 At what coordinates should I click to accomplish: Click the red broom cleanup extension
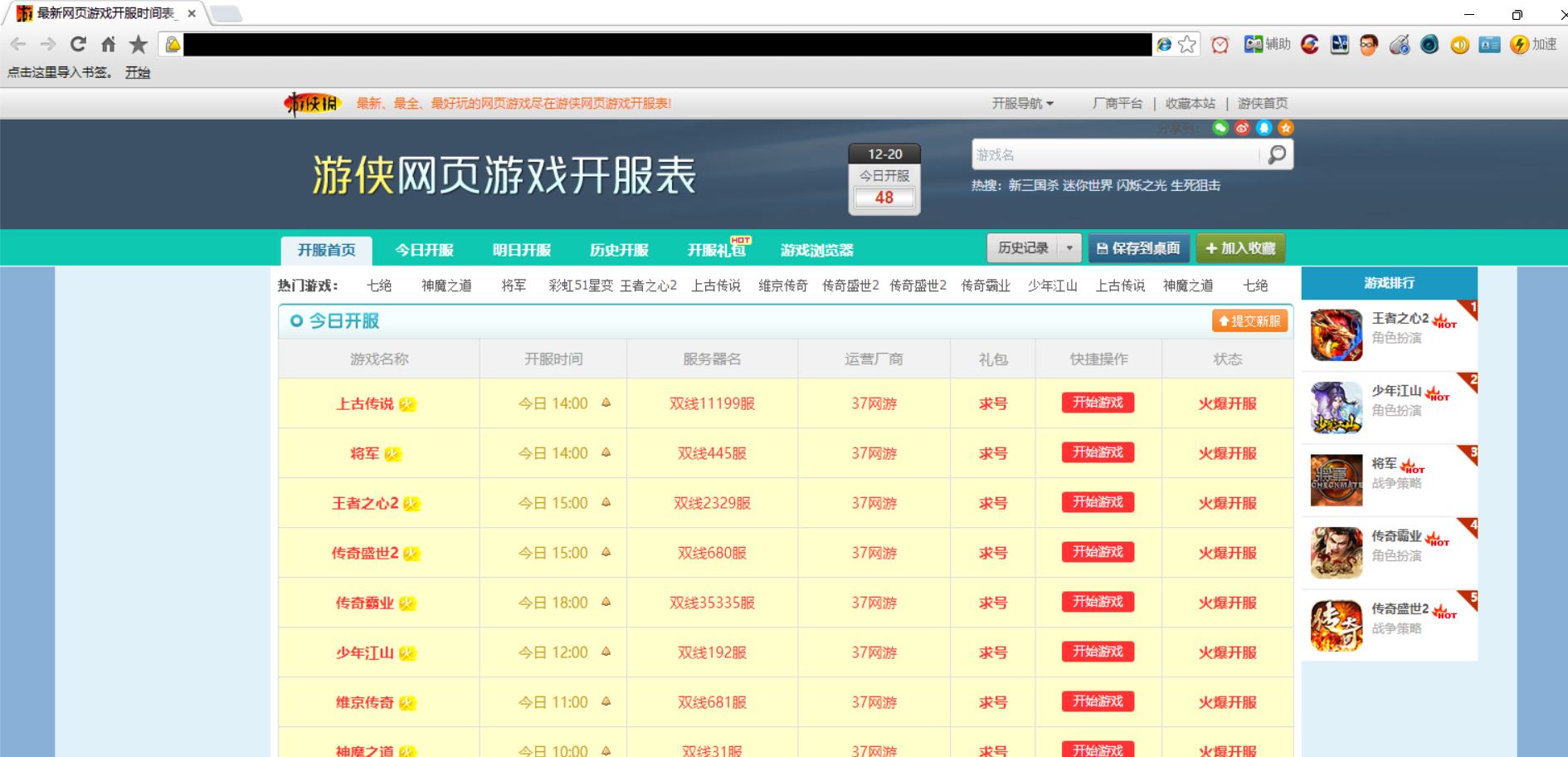[x=1310, y=44]
